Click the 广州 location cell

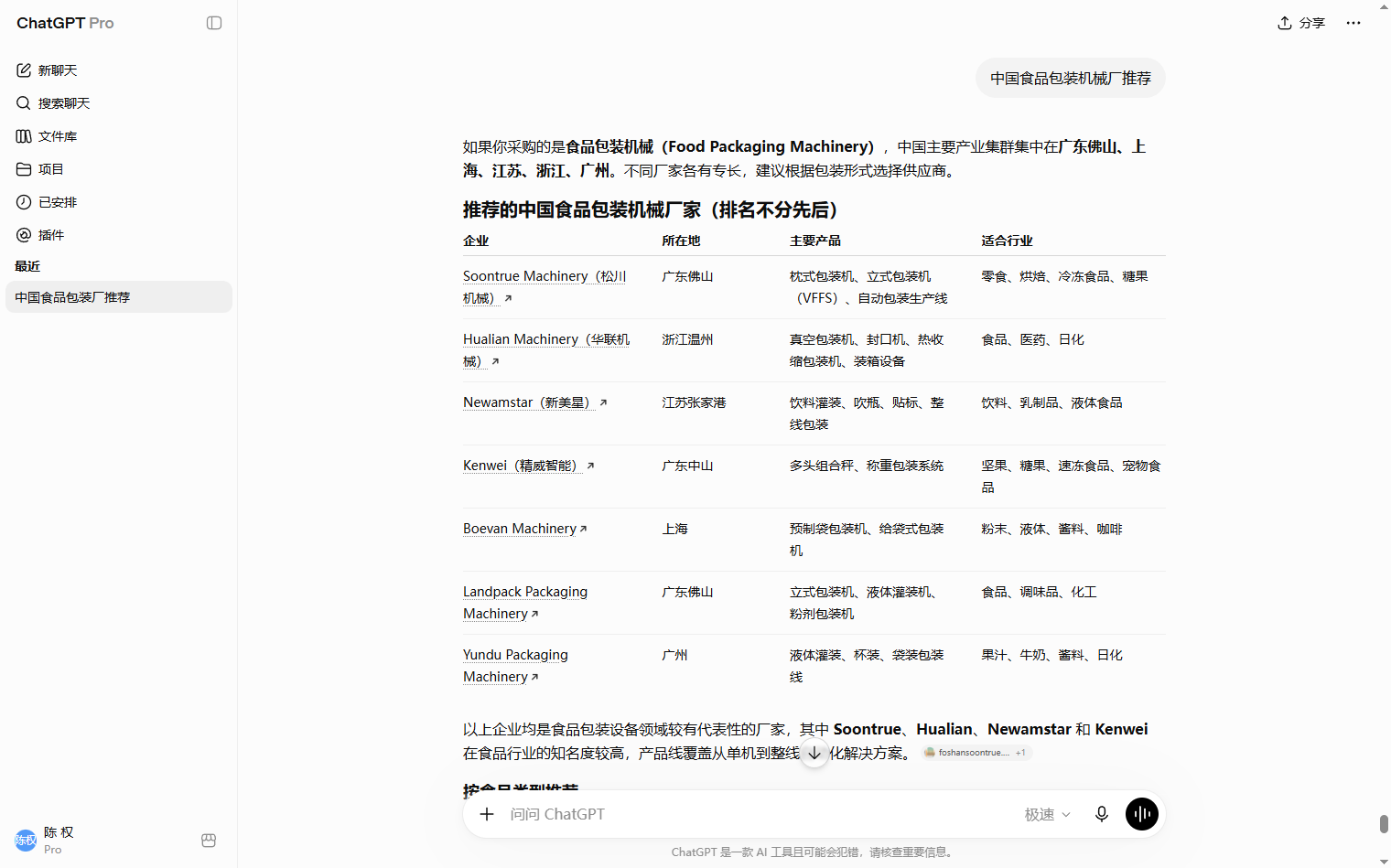tap(675, 655)
